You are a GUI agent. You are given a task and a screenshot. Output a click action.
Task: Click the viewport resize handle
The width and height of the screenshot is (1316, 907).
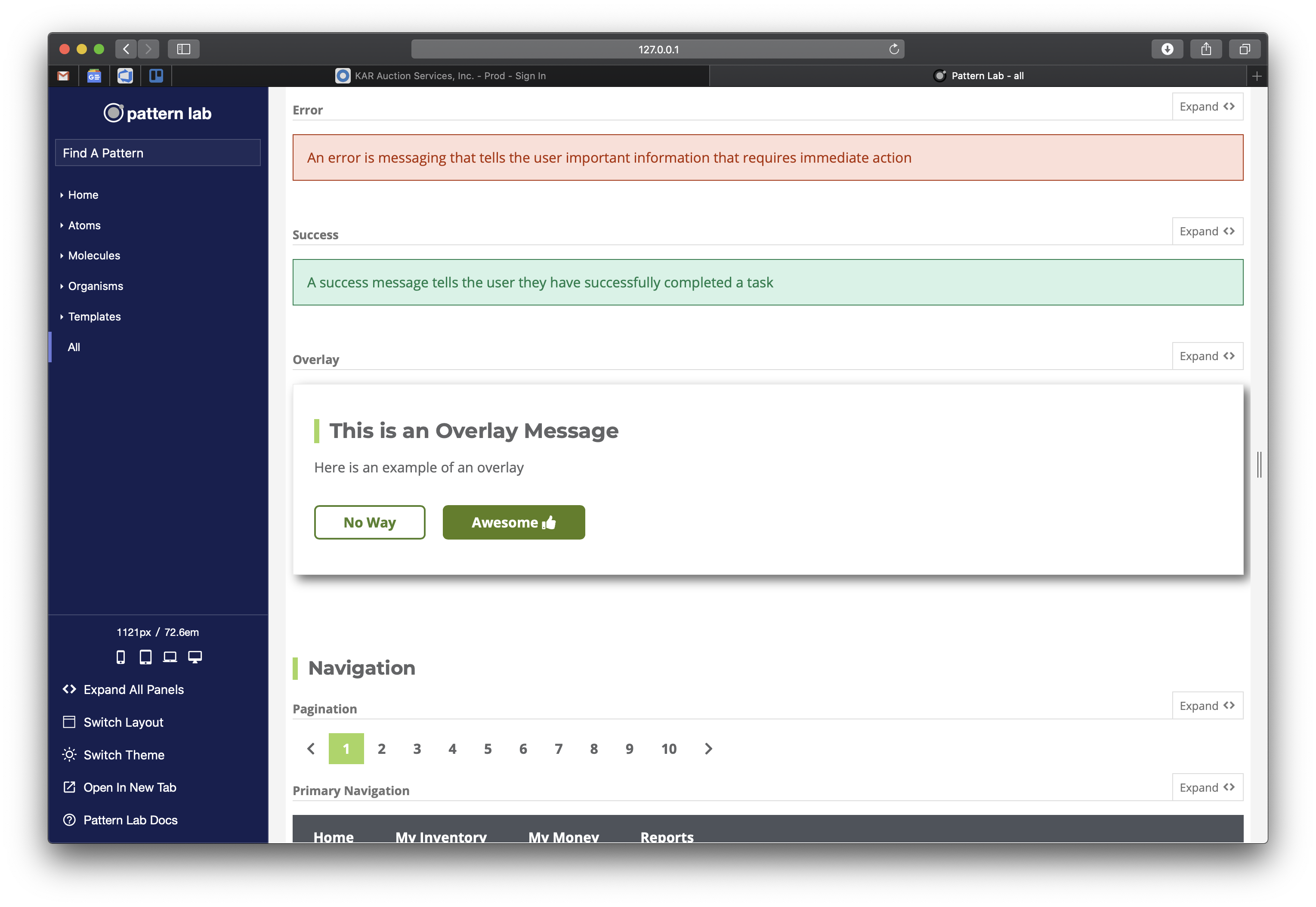point(1259,465)
